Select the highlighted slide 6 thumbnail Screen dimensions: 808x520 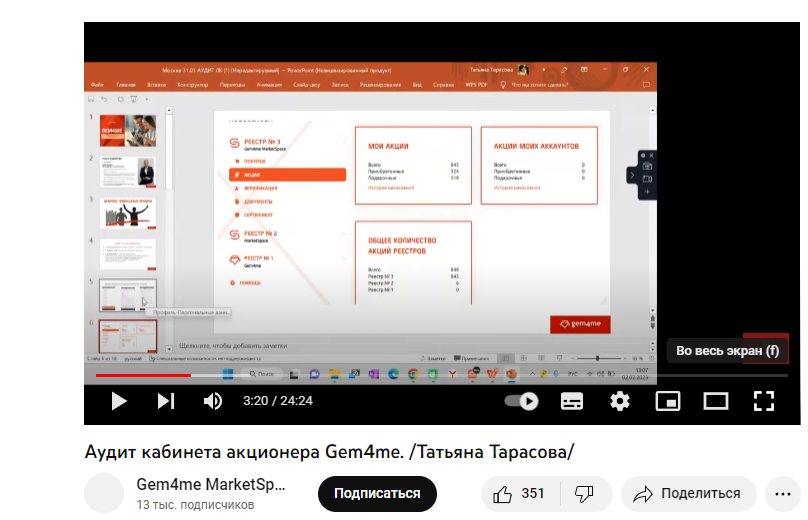tap(128, 336)
